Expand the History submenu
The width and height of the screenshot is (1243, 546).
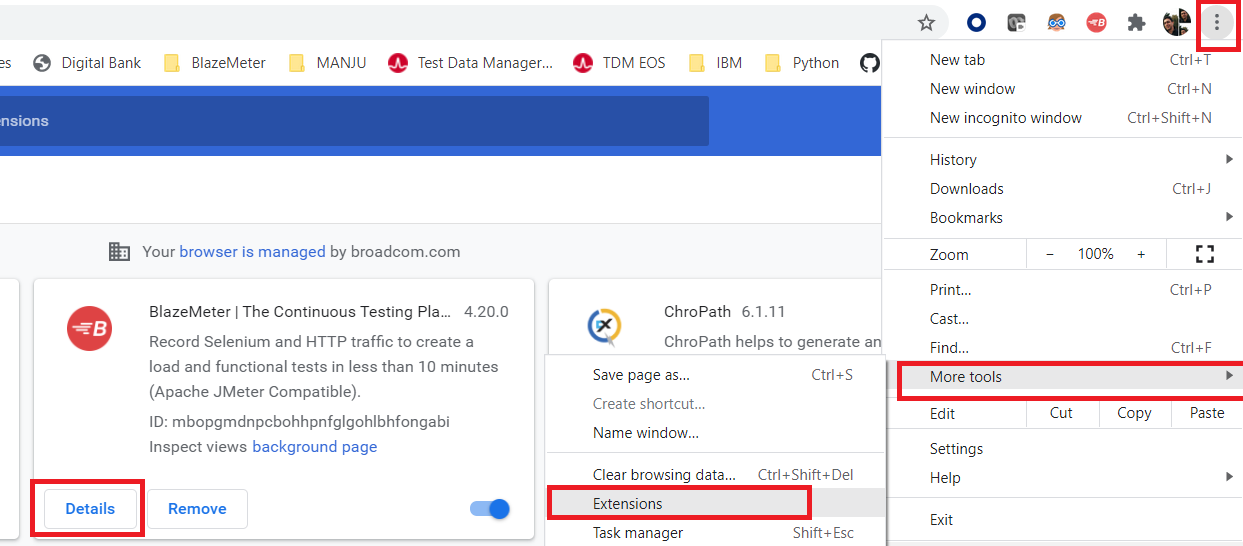(1062, 160)
